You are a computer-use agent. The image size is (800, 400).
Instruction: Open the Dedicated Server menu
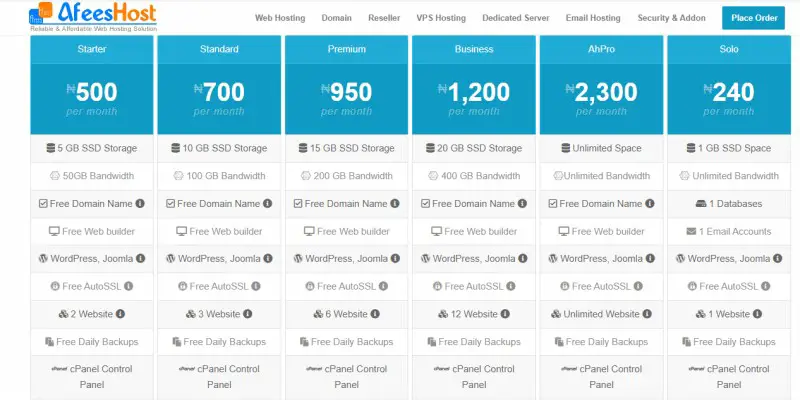click(516, 18)
